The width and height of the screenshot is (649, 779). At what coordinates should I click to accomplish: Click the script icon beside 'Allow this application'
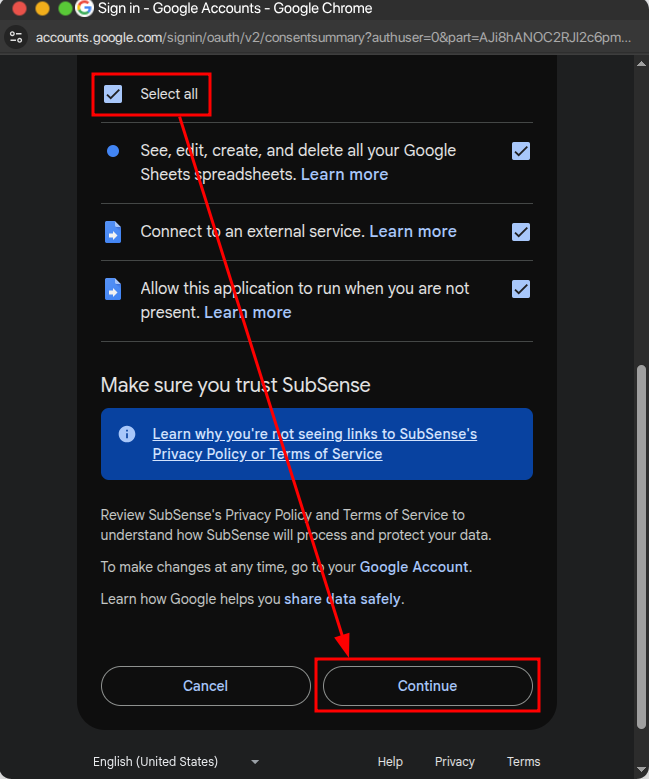coord(113,289)
